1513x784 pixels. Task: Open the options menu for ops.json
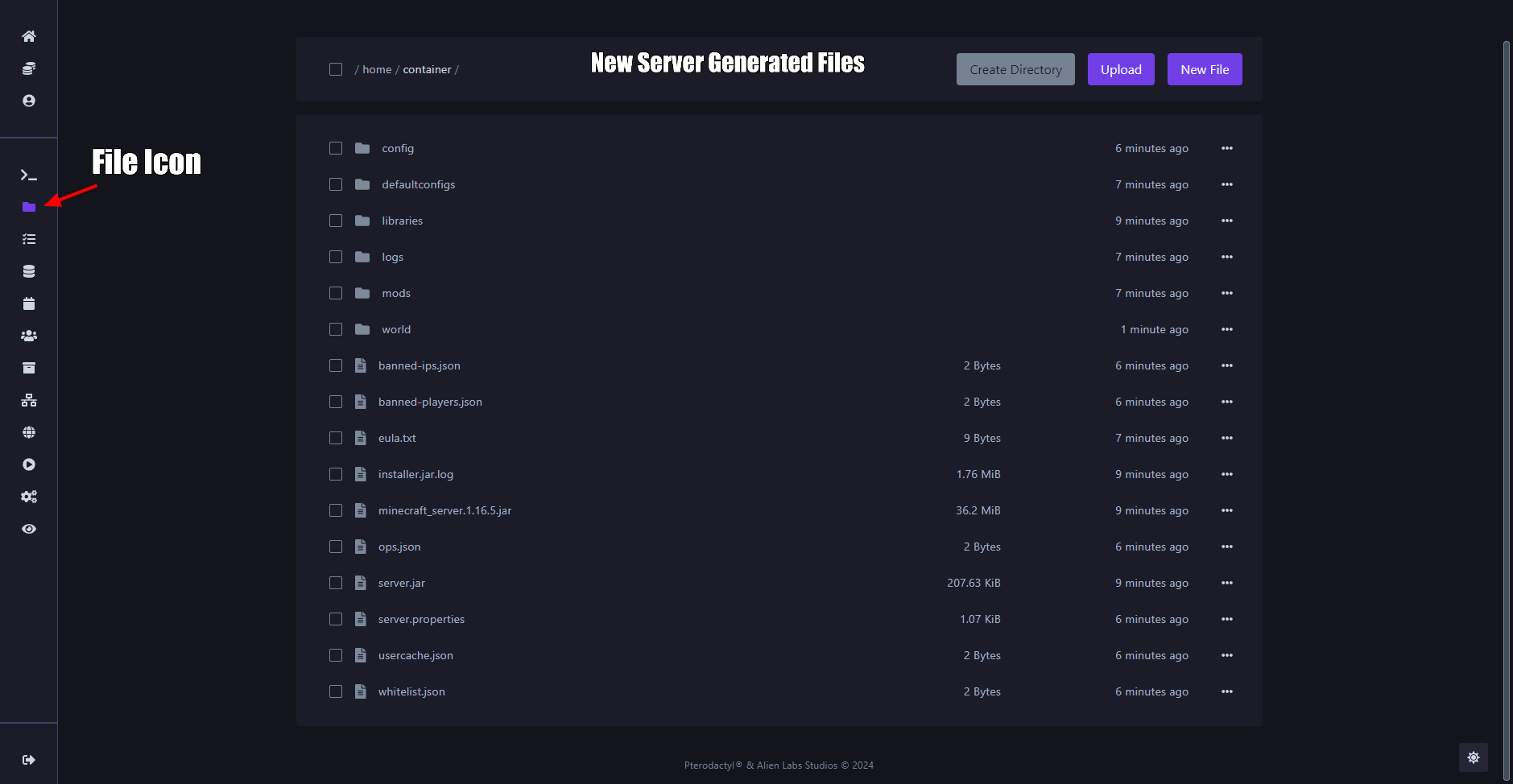(1227, 547)
